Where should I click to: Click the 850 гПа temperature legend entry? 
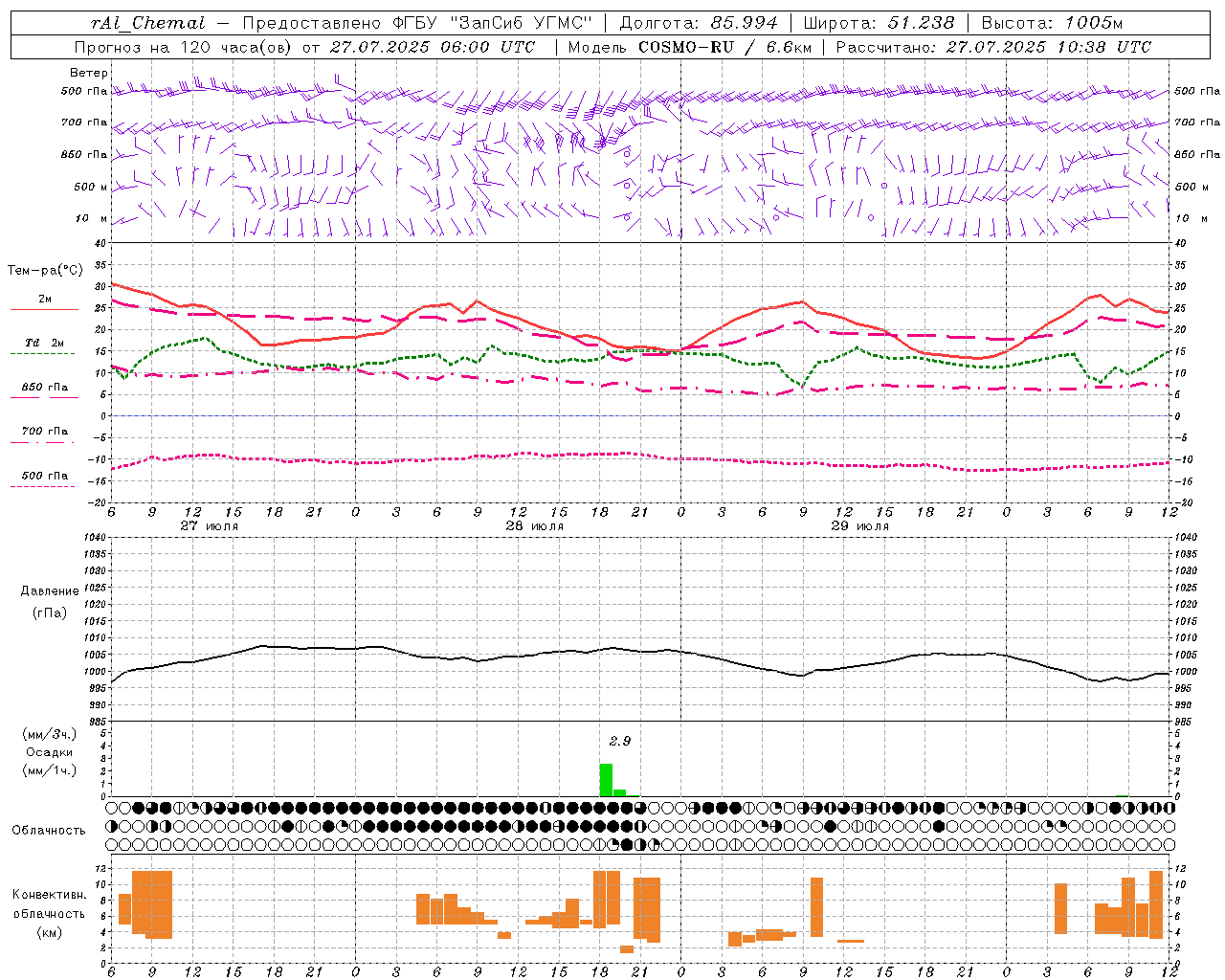pyautogui.click(x=45, y=388)
